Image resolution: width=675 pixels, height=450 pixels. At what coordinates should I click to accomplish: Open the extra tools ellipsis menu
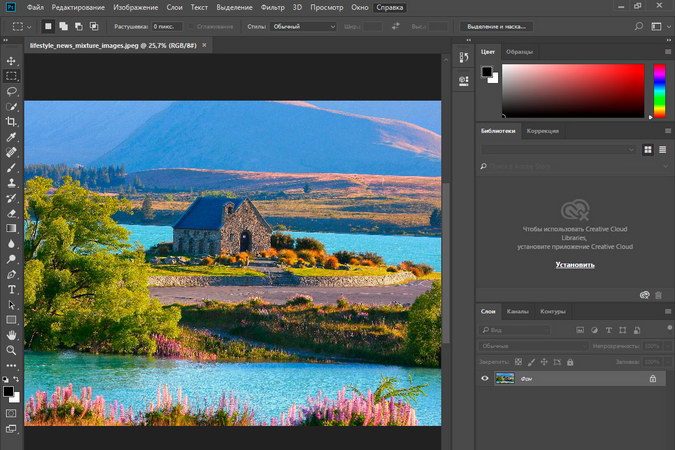(x=11, y=366)
